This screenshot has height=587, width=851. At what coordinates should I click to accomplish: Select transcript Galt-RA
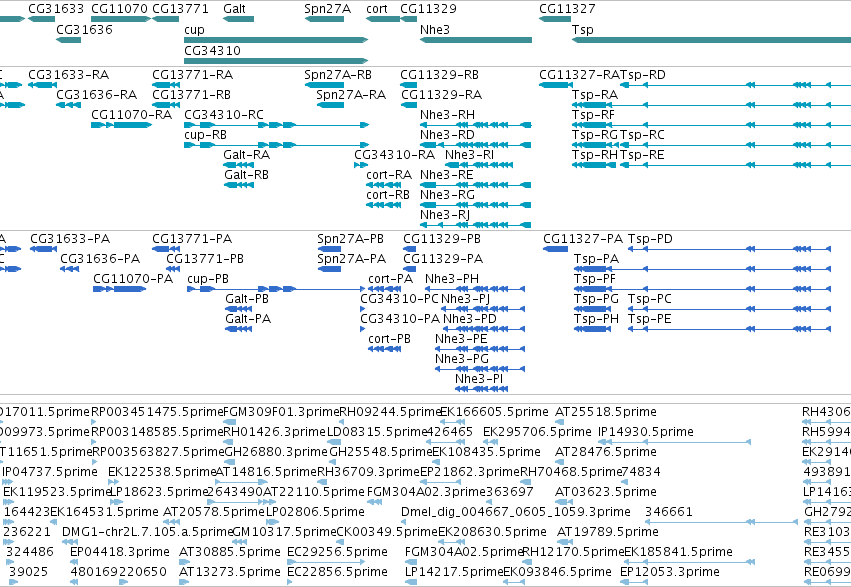click(x=239, y=165)
